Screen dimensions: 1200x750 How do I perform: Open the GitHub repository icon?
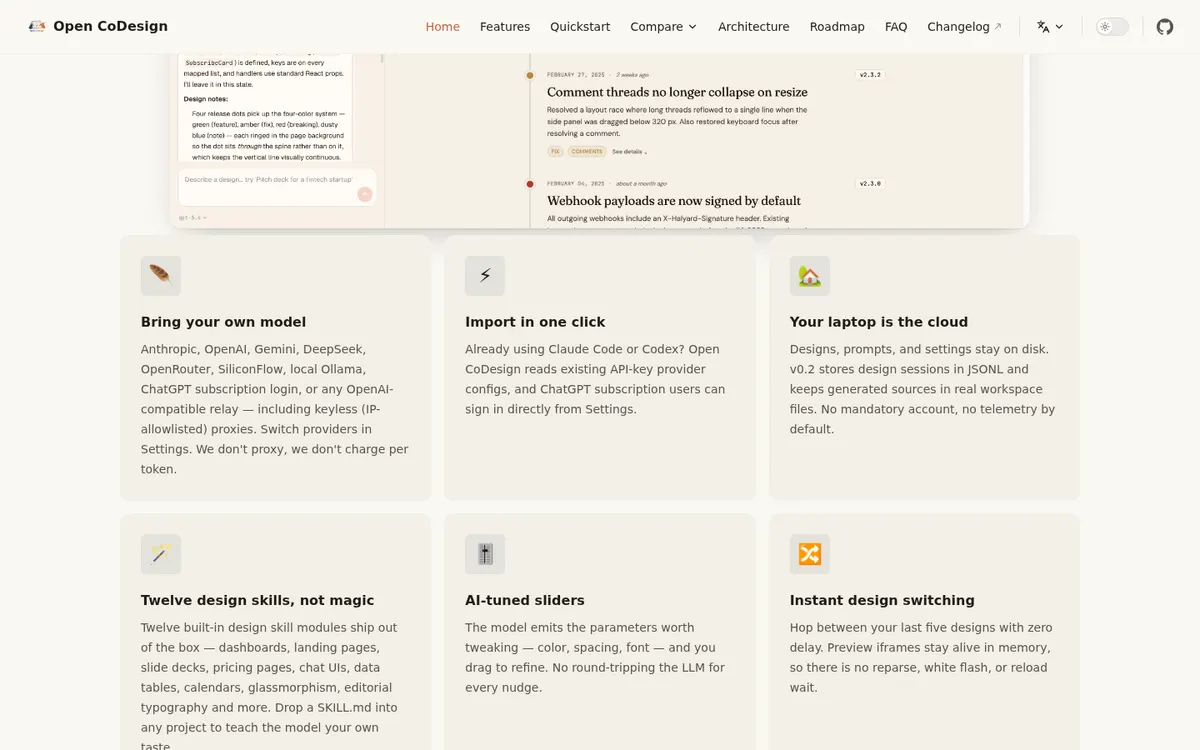tap(1165, 27)
